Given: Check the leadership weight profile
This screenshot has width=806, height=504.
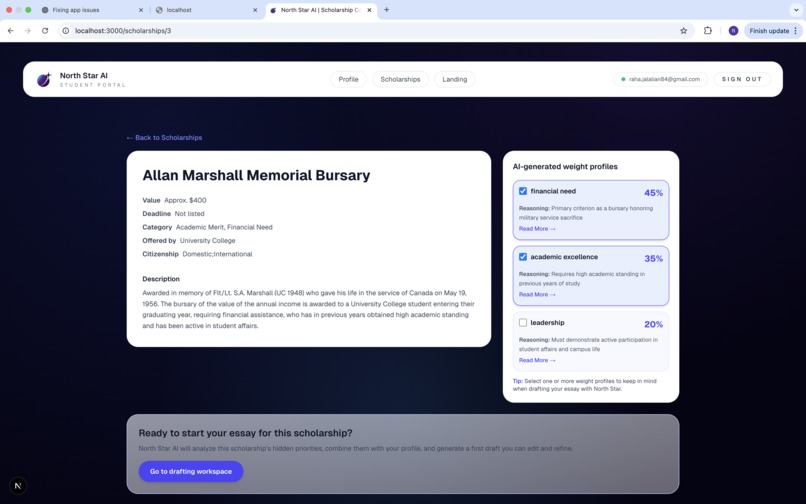Looking at the screenshot, I should [x=523, y=322].
